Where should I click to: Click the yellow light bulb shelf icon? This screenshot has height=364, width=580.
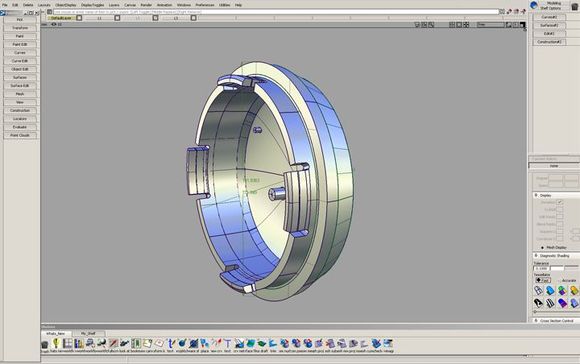point(56,343)
